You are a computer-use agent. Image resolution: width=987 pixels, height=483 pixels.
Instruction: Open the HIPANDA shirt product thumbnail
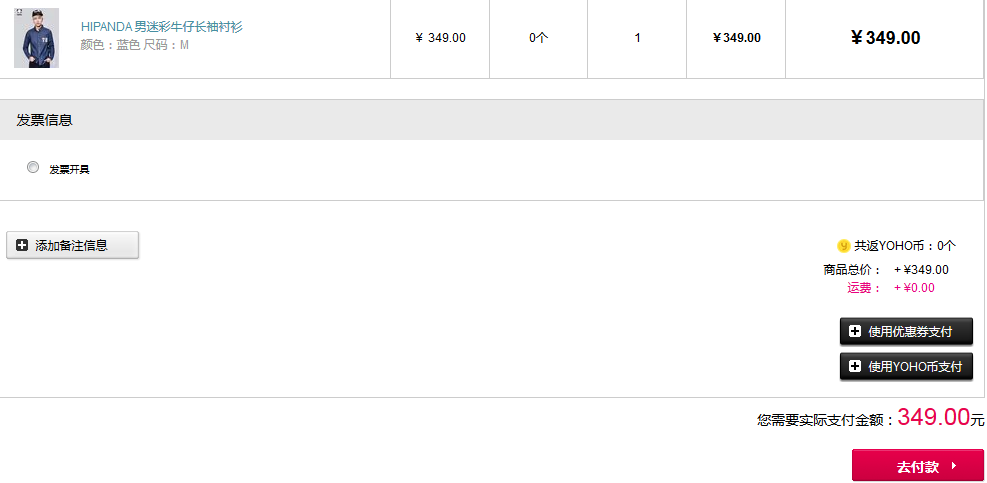click(37, 38)
